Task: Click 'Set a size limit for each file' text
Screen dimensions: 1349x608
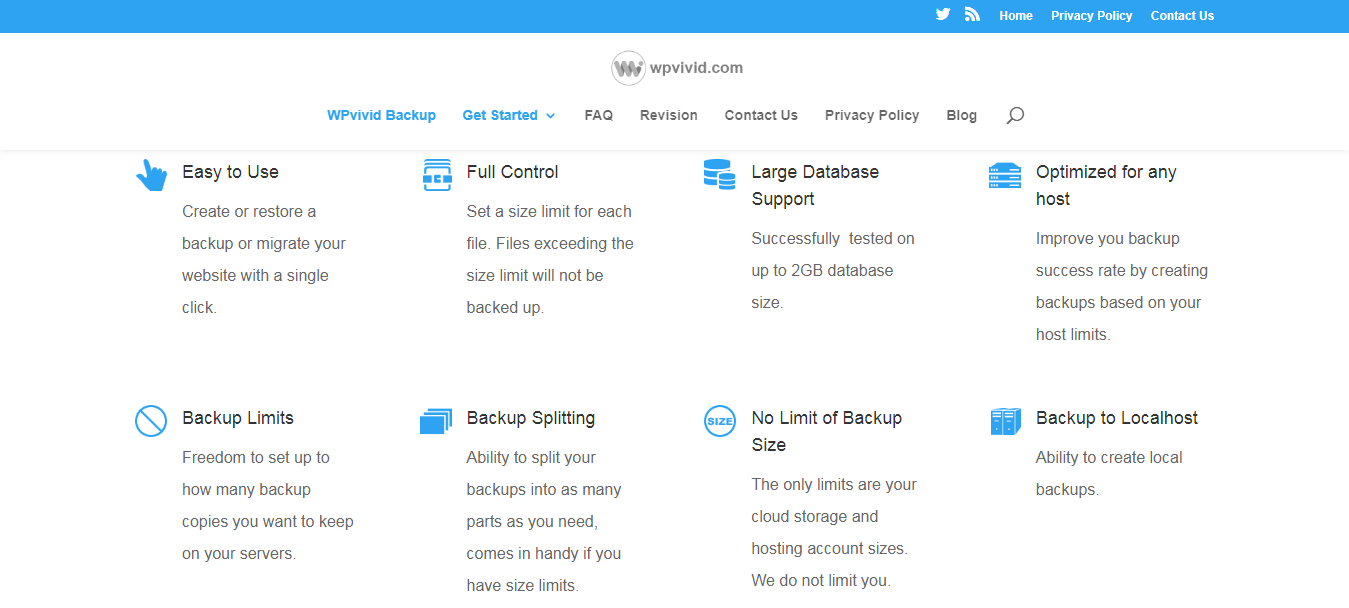Action: click(x=550, y=259)
